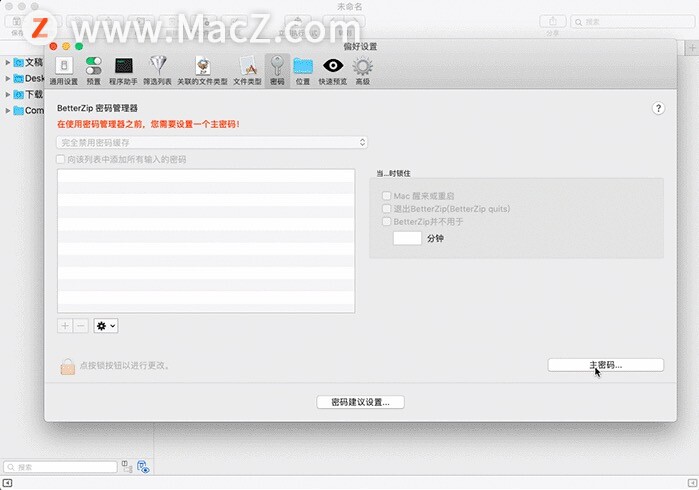
Task: Open the 完全禁用密码缓存 dropdown
Action: (212, 142)
